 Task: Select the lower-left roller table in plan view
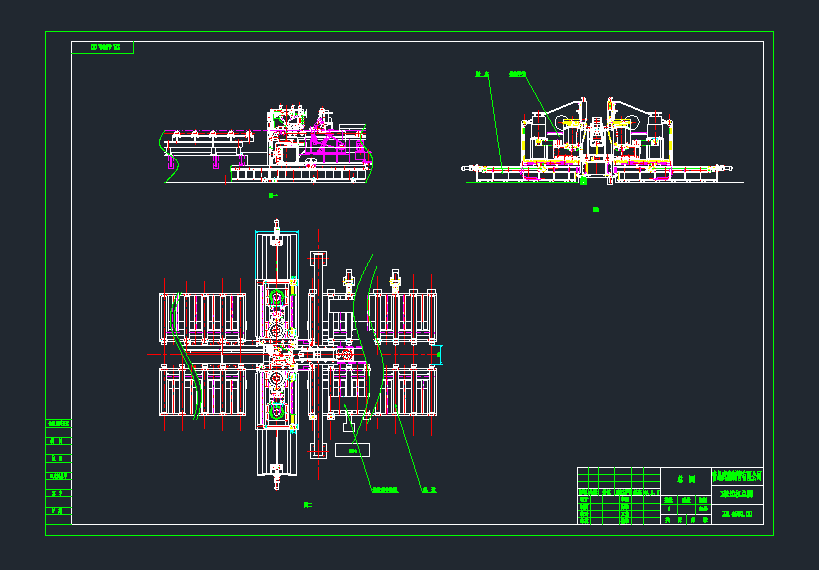coord(203,390)
